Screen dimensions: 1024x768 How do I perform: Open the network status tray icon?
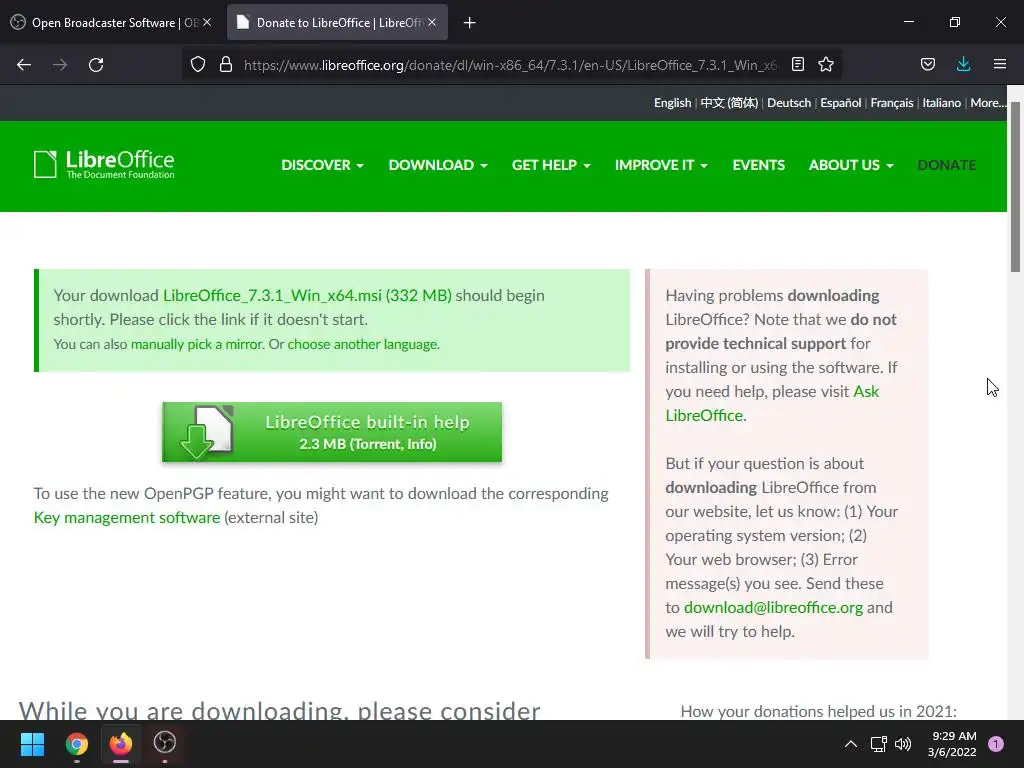pos(878,744)
